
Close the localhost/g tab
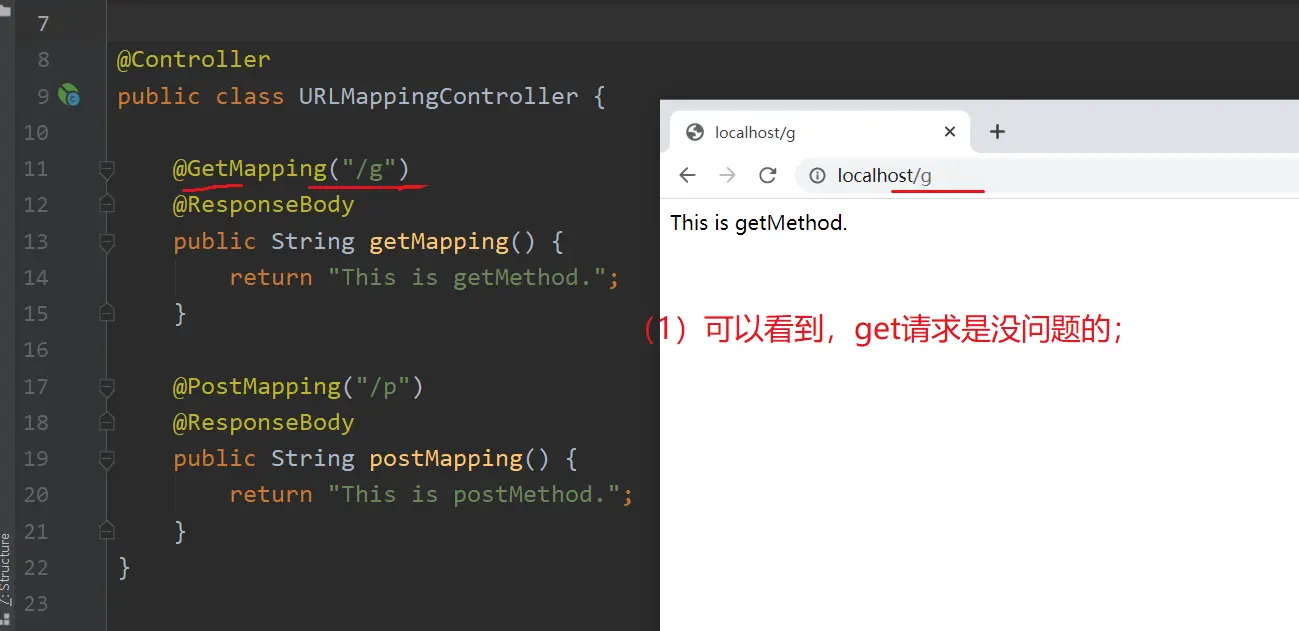950,132
